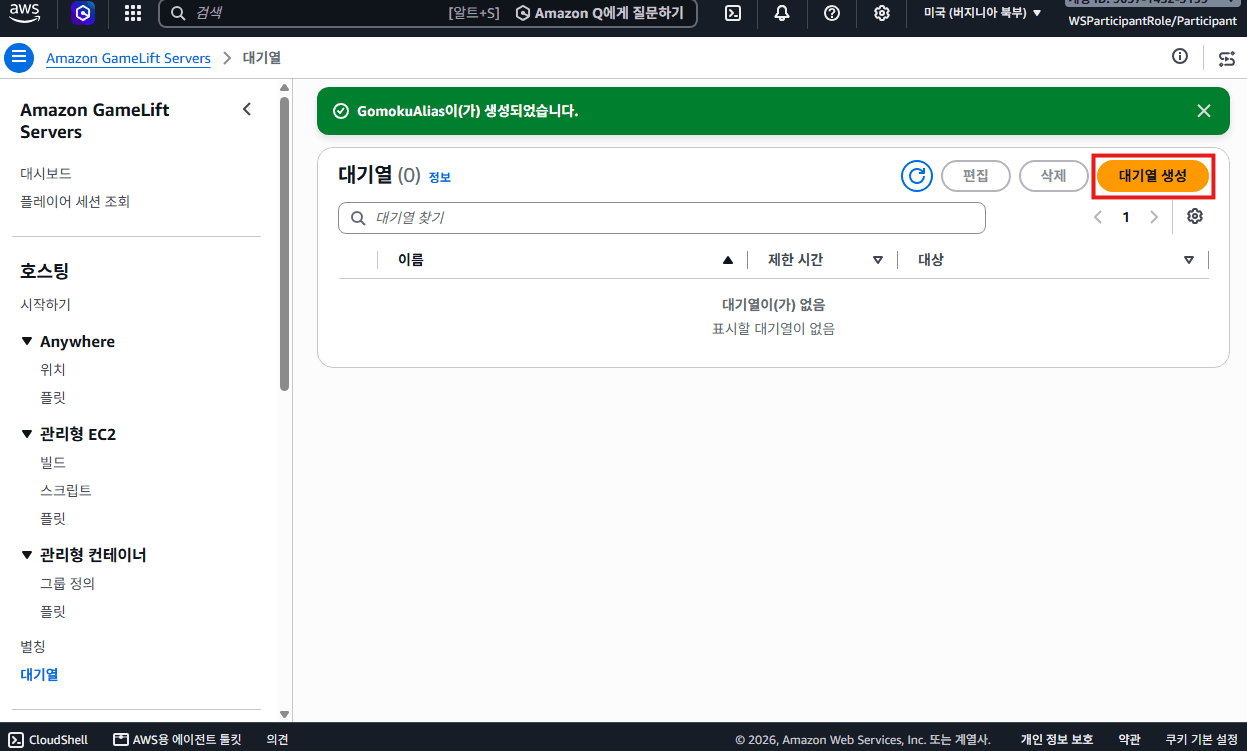Image resolution: width=1247 pixels, height=751 pixels.
Task: Click the 대기열 생성 button
Action: 1153,176
